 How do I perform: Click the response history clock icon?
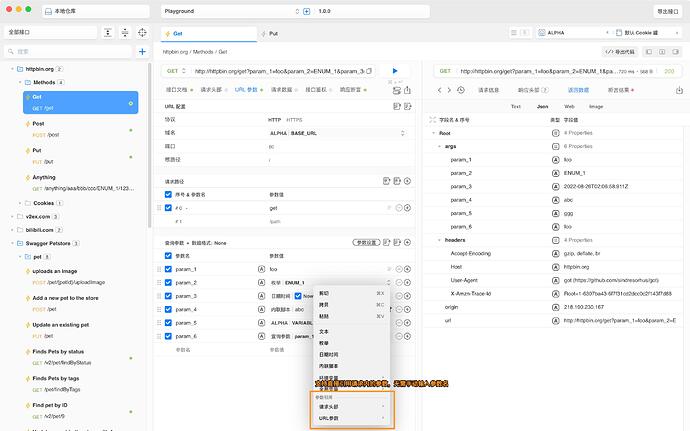pos(460,90)
